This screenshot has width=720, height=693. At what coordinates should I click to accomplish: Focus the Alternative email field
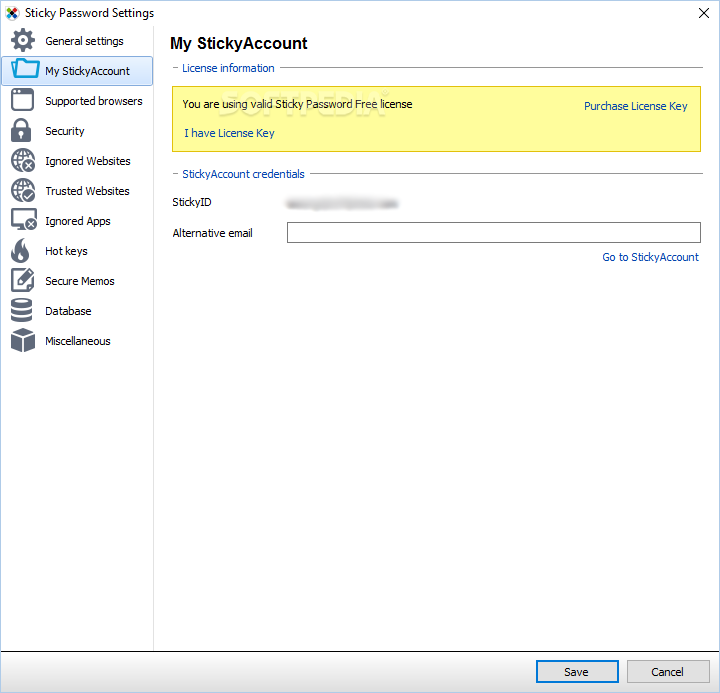coord(494,232)
